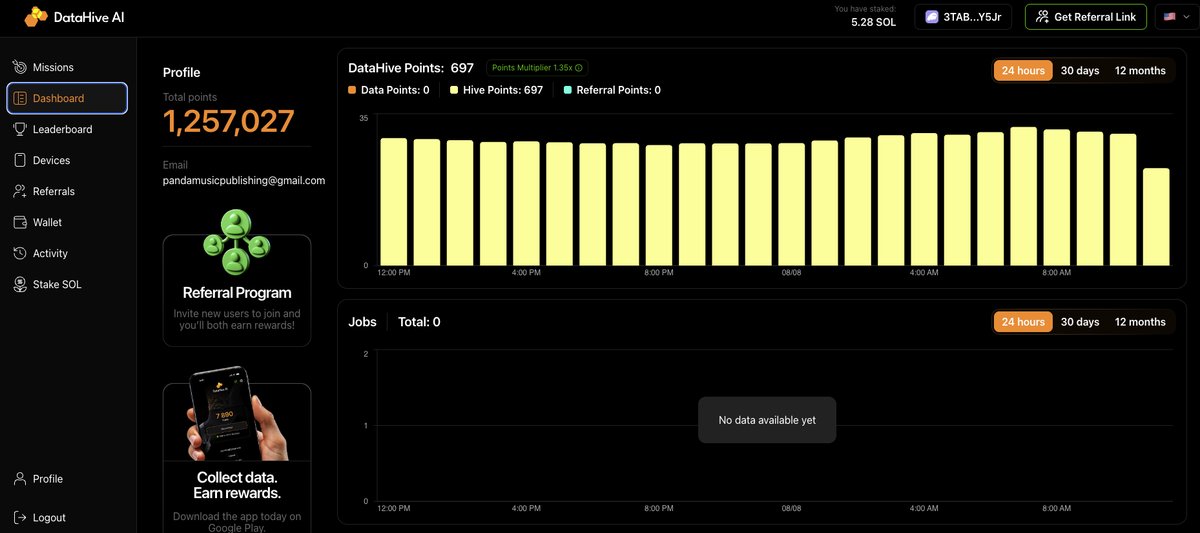Select 24 hours in DataHive Points chart

tap(1023, 71)
